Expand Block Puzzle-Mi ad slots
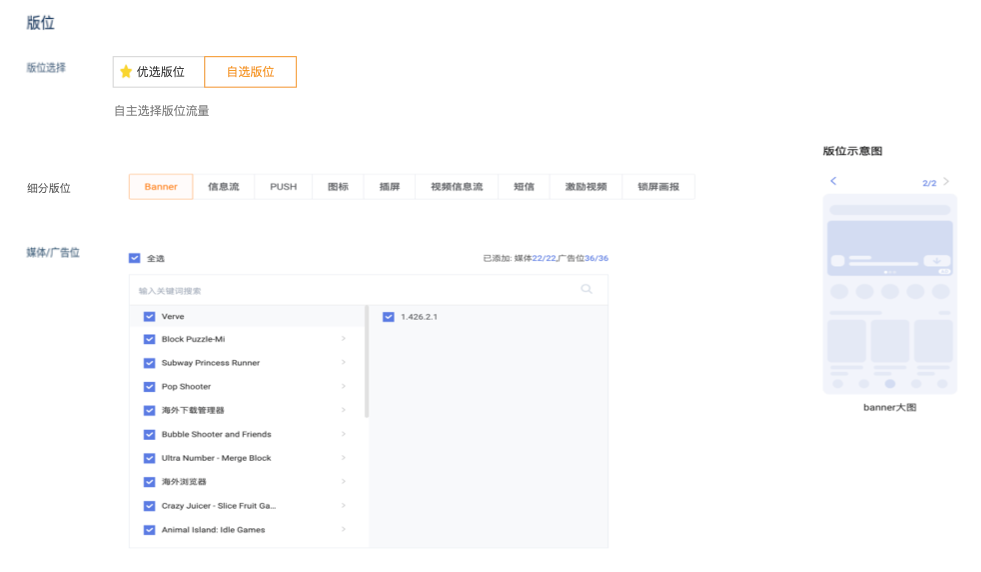981x572 pixels. 343,339
